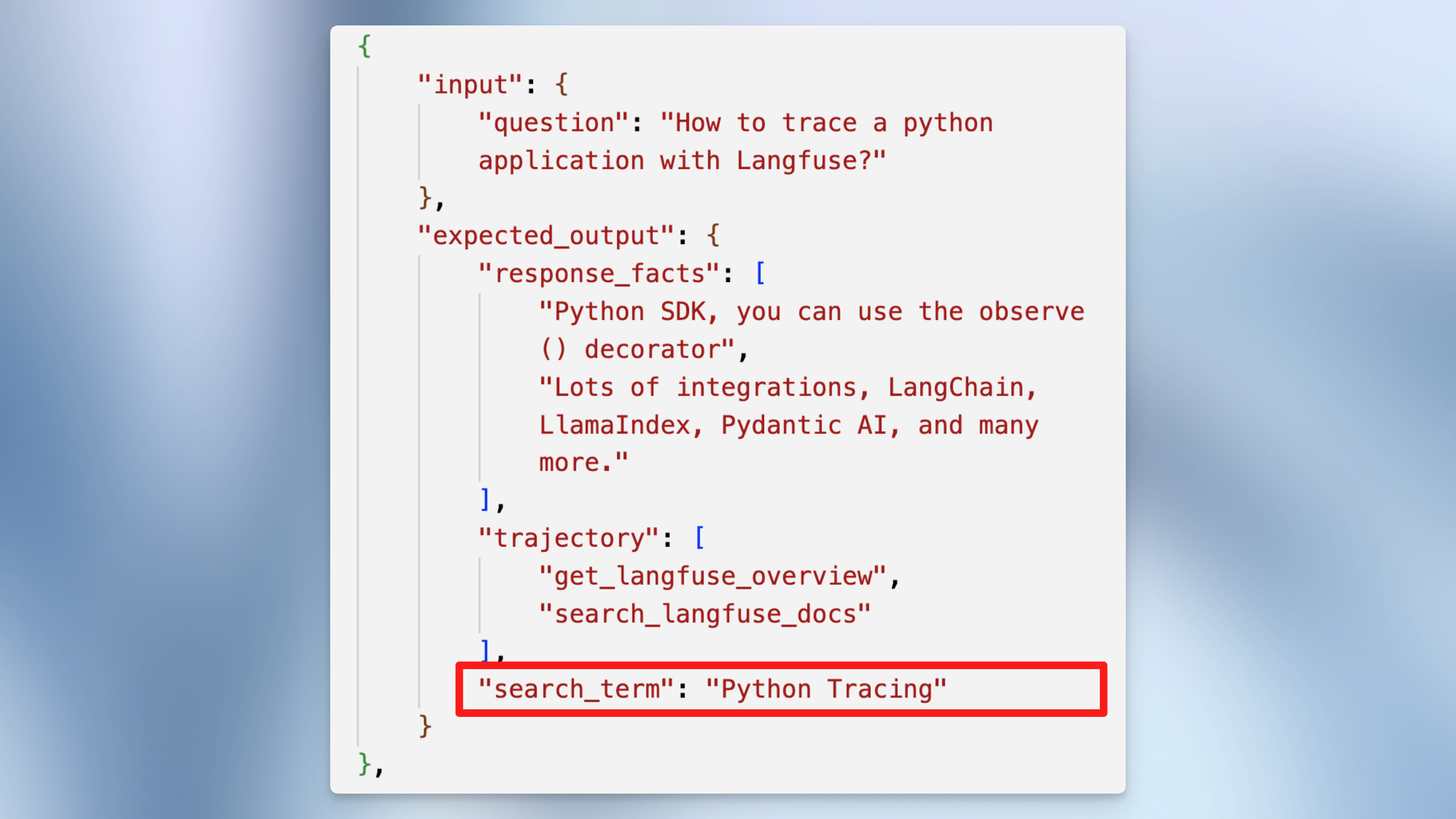Click the "input" key
This screenshot has height=819, width=1456.
pos(469,85)
